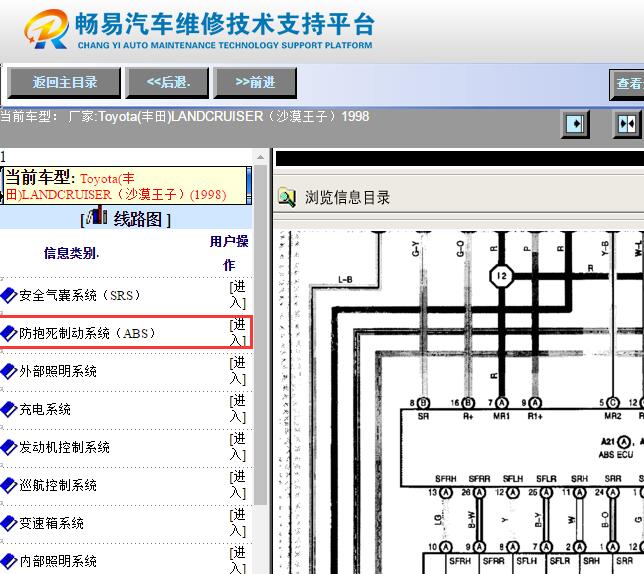Click the left panel scrollbar up arrow

[x=260, y=157]
